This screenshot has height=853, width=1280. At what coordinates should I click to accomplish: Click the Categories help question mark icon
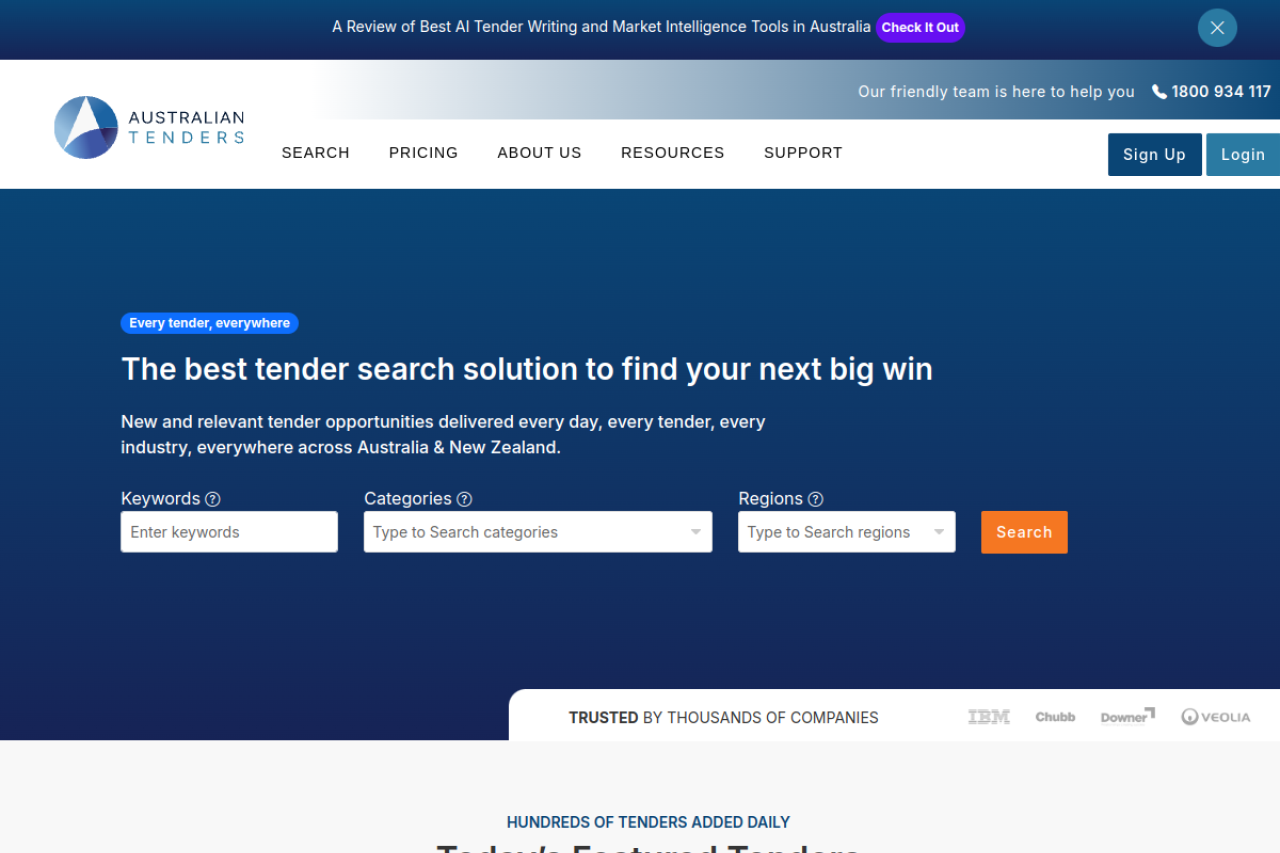click(464, 499)
